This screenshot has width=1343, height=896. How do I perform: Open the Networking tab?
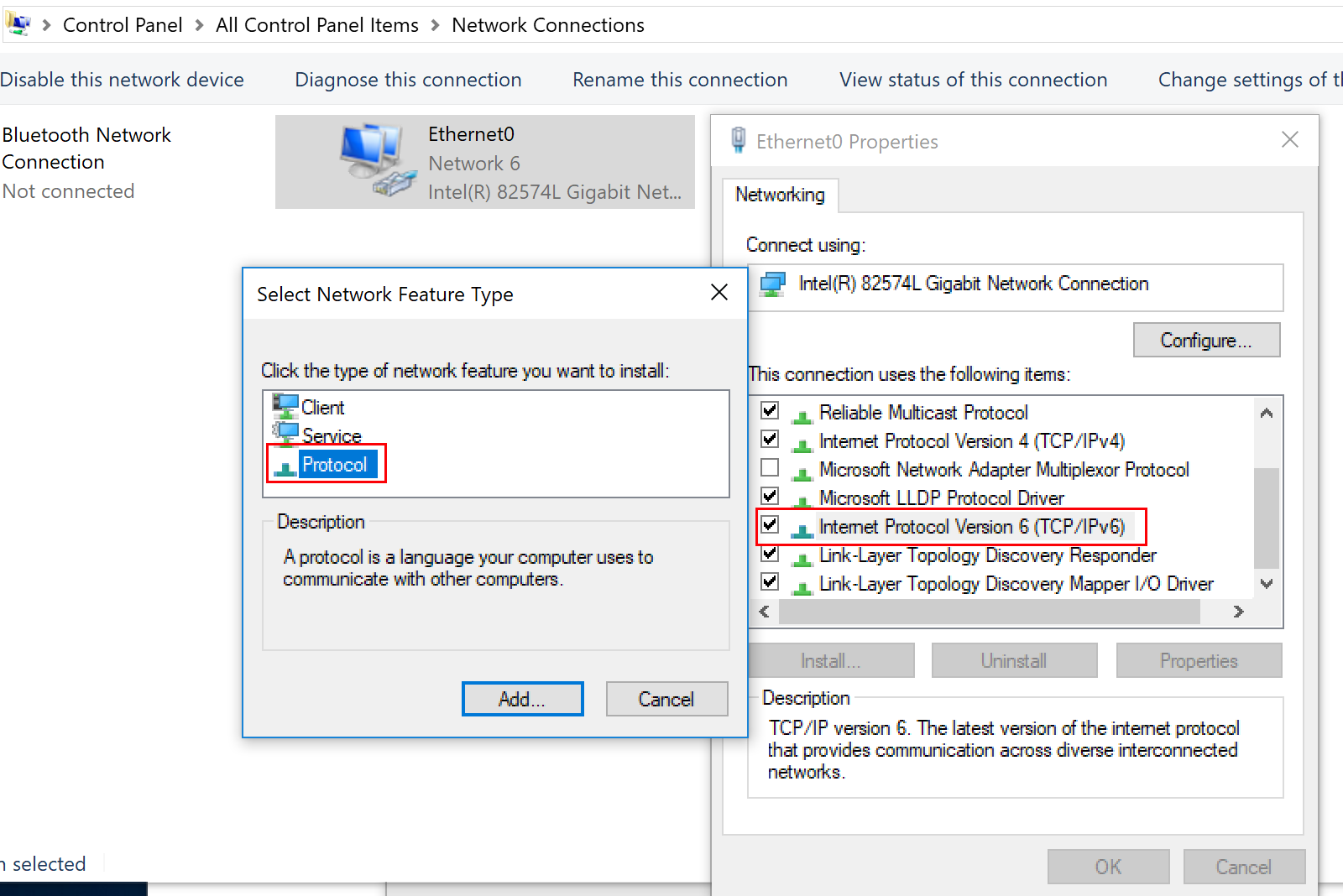tap(780, 195)
